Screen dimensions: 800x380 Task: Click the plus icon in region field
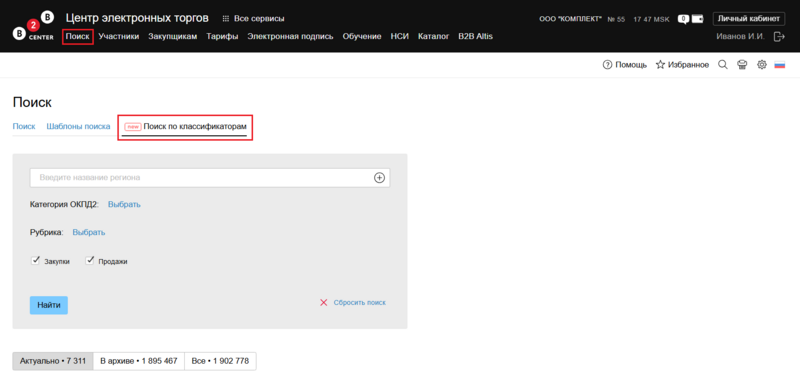(379, 178)
